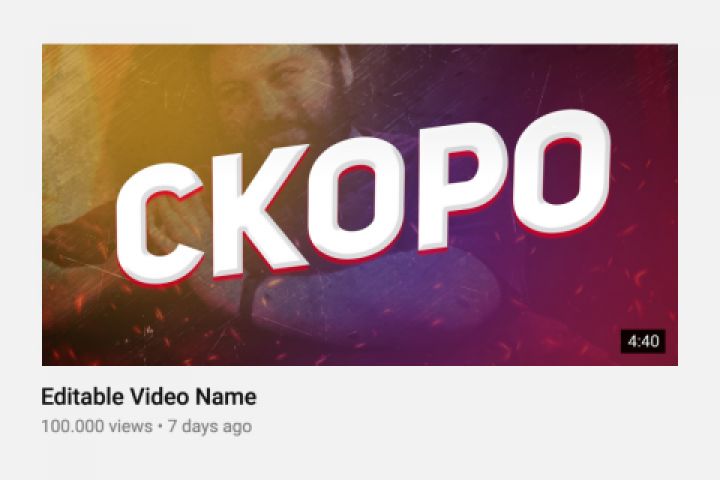Click the word Editable in the title
This screenshot has width=720, height=480.
point(83,397)
